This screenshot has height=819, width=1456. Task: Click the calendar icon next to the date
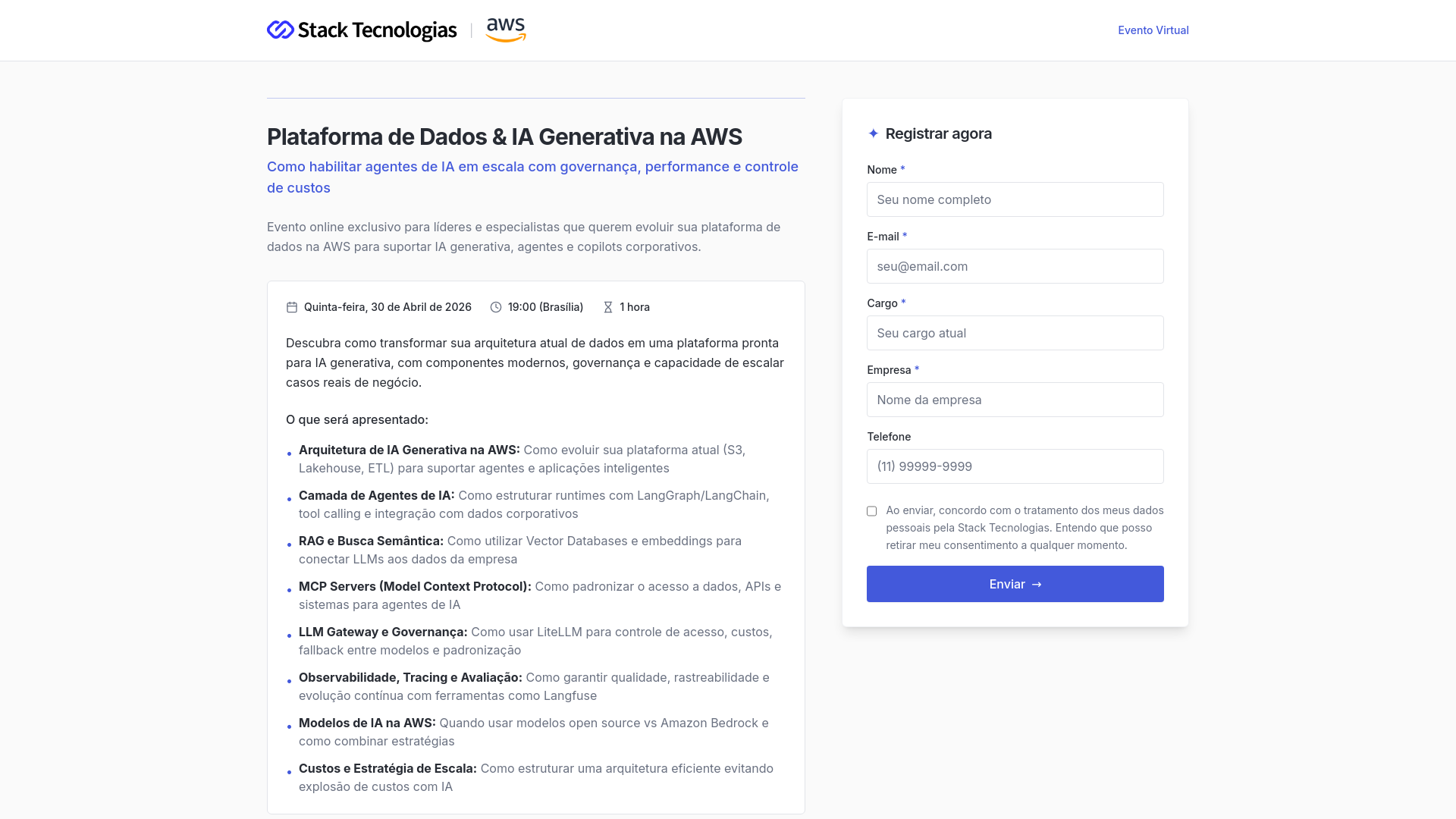[x=292, y=307]
